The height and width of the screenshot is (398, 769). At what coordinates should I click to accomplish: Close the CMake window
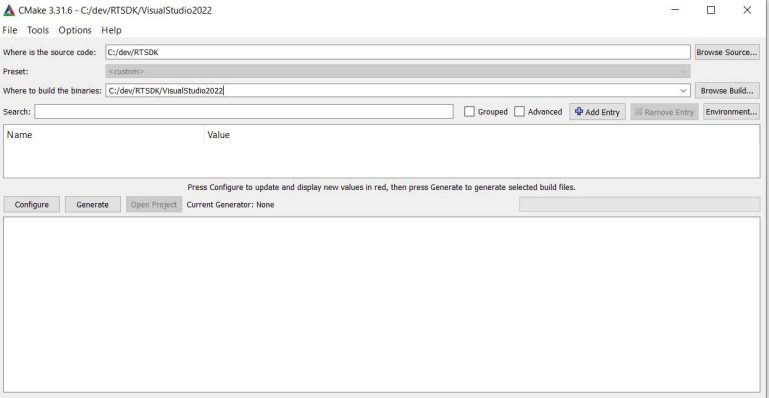747,10
